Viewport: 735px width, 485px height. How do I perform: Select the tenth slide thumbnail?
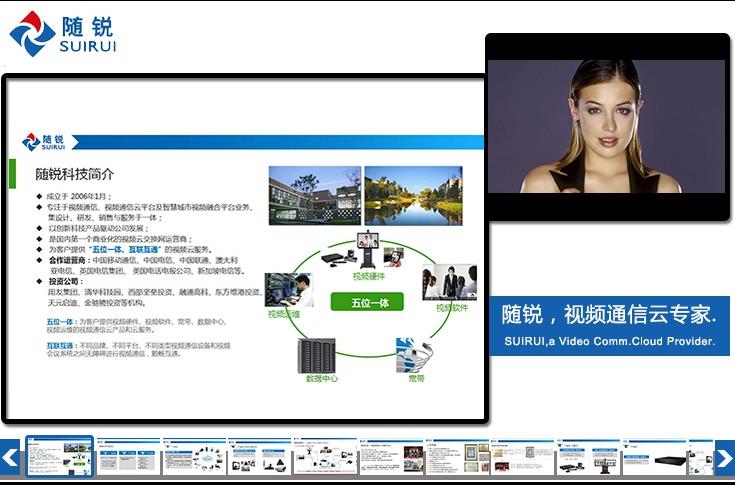pyautogui.click(x=652, y=457)
